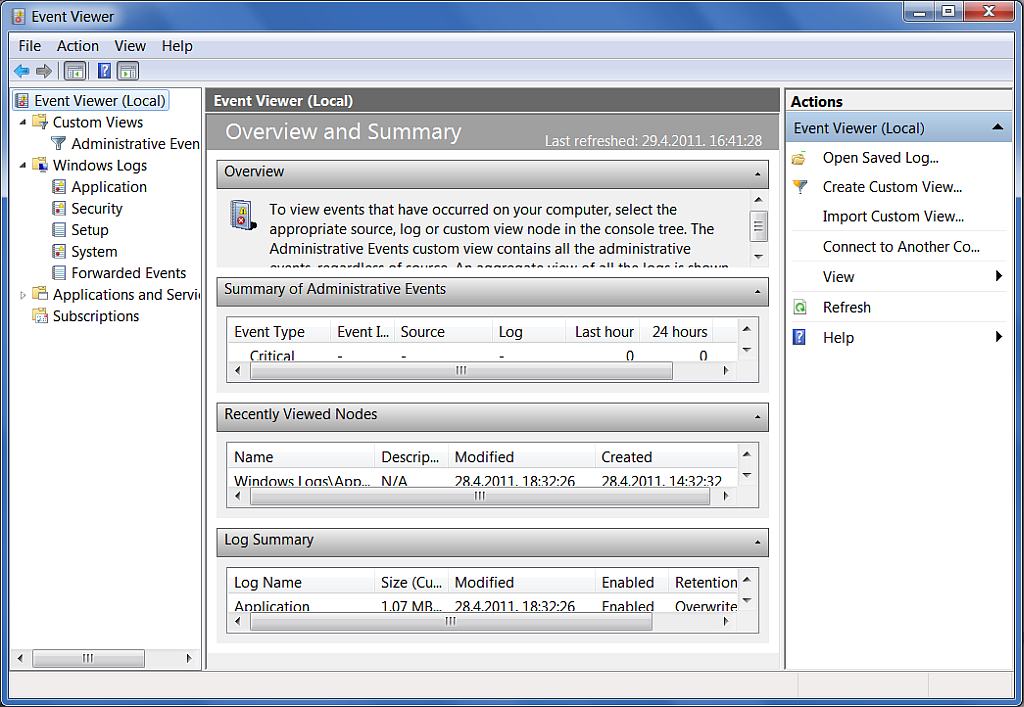This screenshot has width=1024, height=707.
Task: Click the blue Help icon in Actions pane
Action: pos(799,338)
